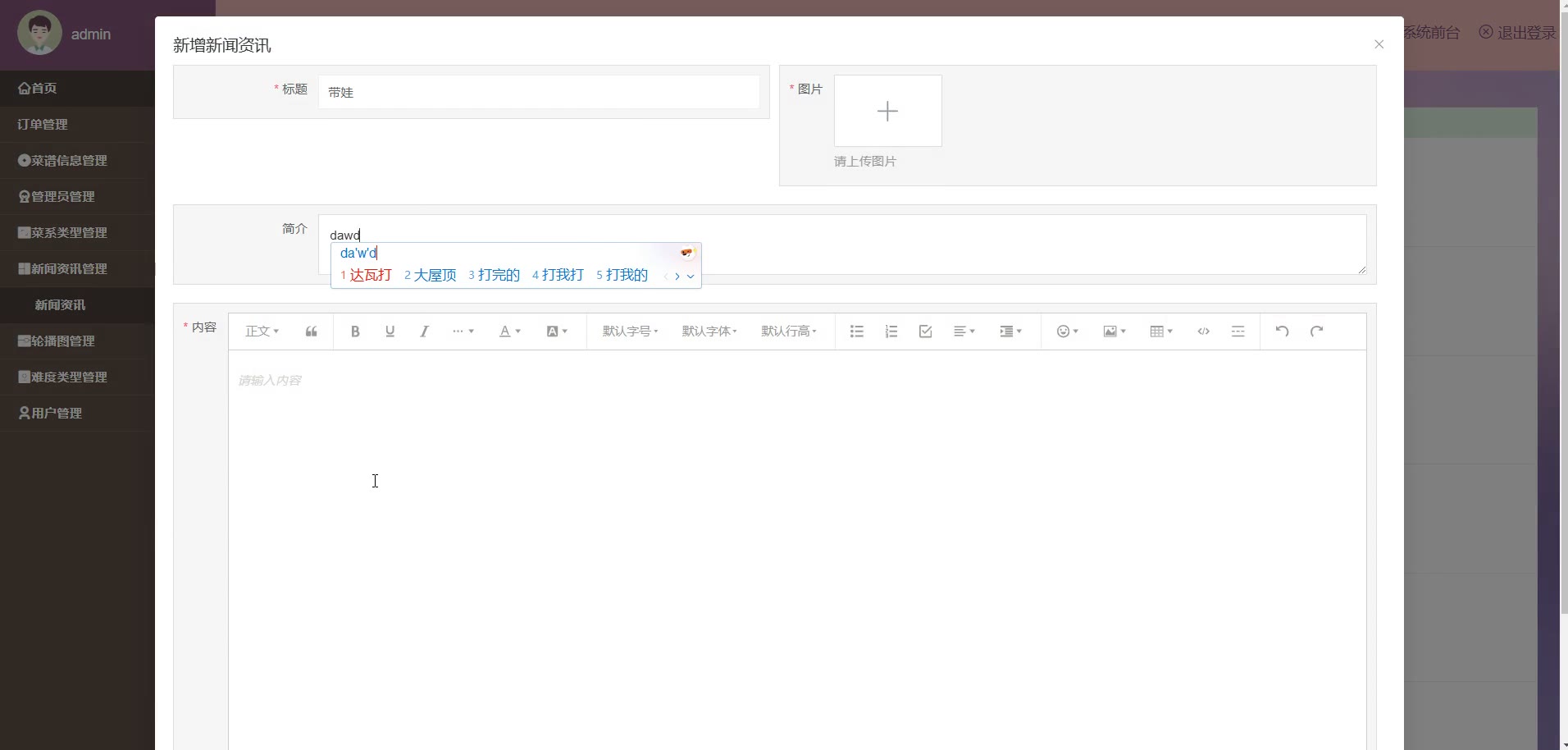Open the insert table dropdown
The width and height of the screenshot is (1568, 750).
(x=1161, y=332)
